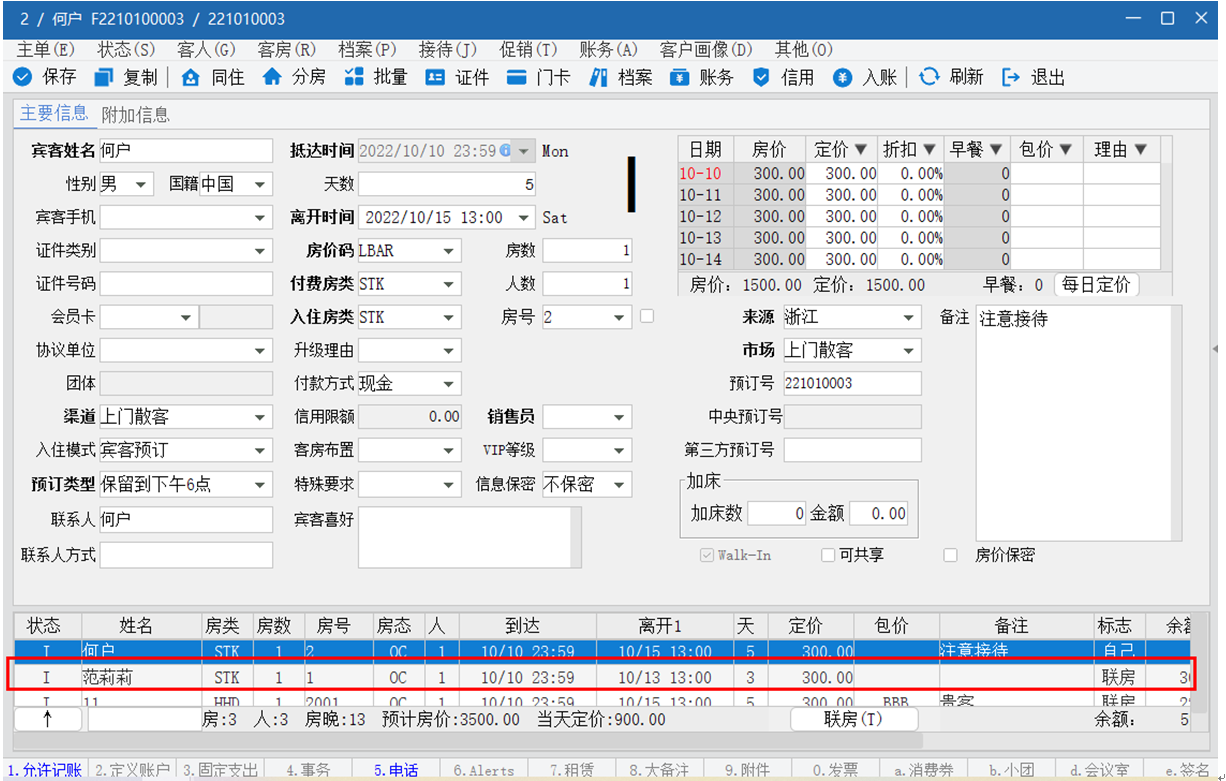Open the 主单(E) menu

[46, 49]
